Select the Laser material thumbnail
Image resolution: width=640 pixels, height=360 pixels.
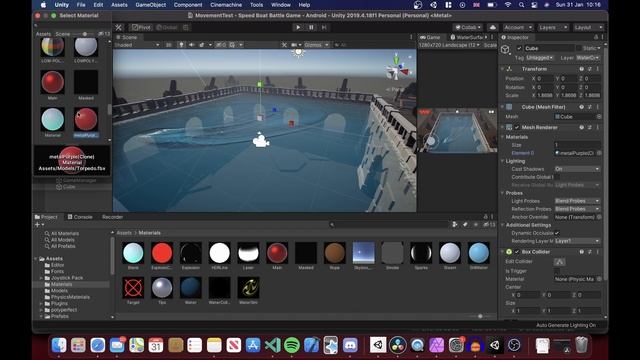[248, 253]
